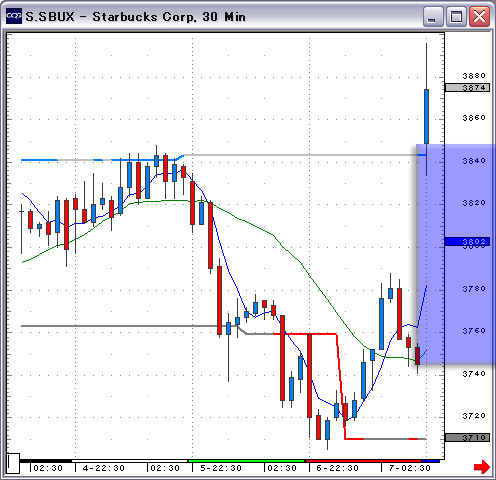
Task: Click the 3880 price axis label
Action: click(x=474, y=76)
